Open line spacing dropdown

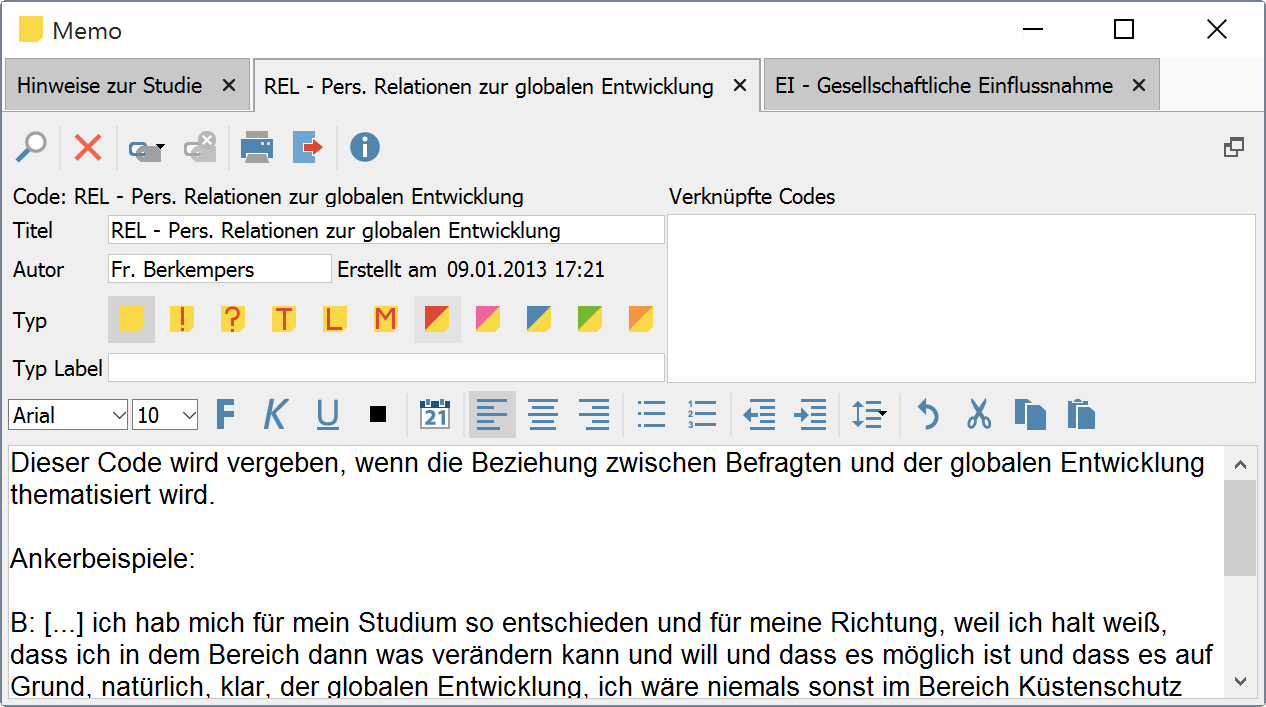tap(868, 414)
